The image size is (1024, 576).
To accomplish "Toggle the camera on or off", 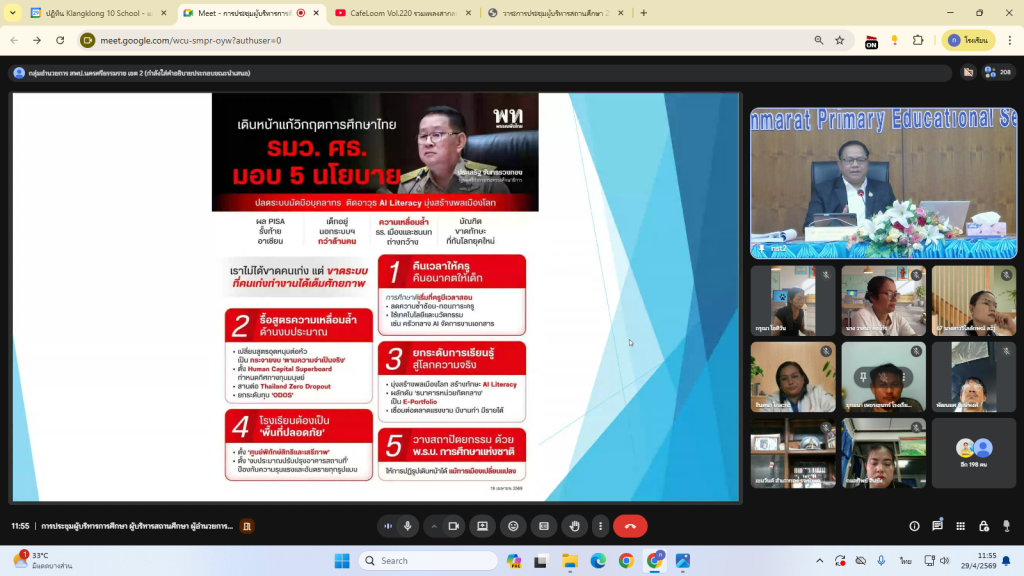I will (x=452, y=526).
